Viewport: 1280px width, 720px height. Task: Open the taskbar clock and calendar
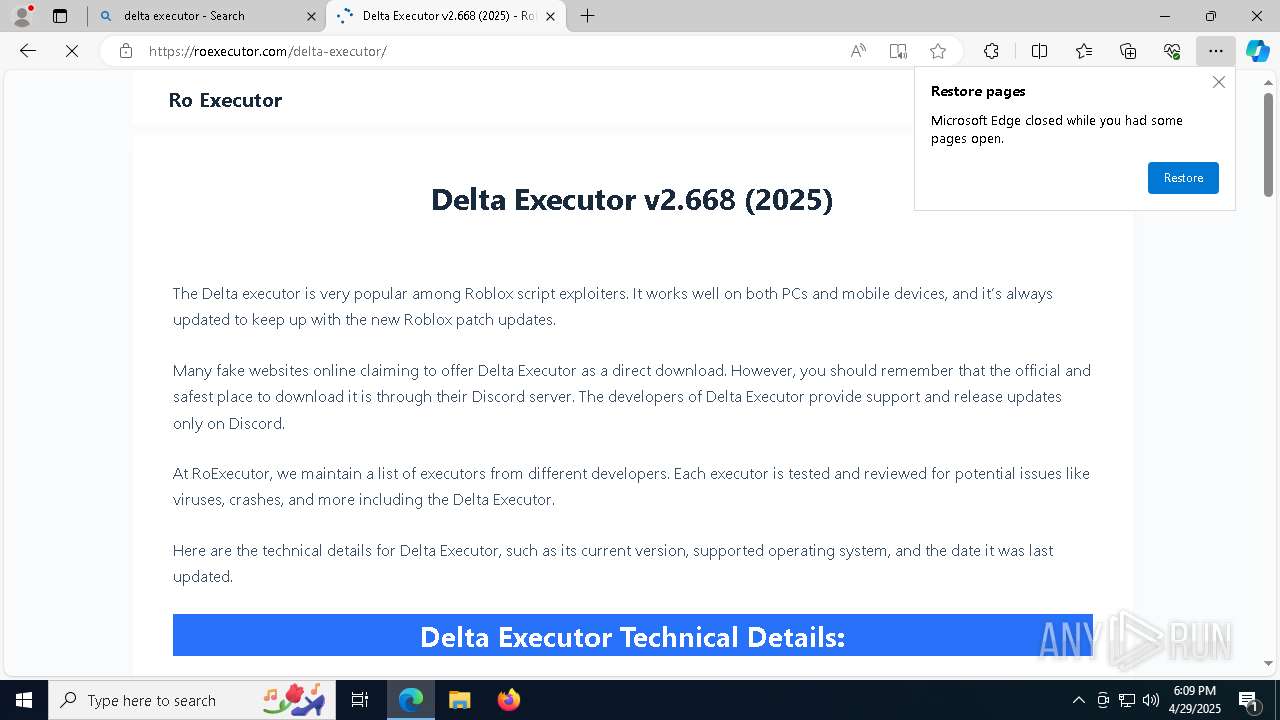(1194, 700)
